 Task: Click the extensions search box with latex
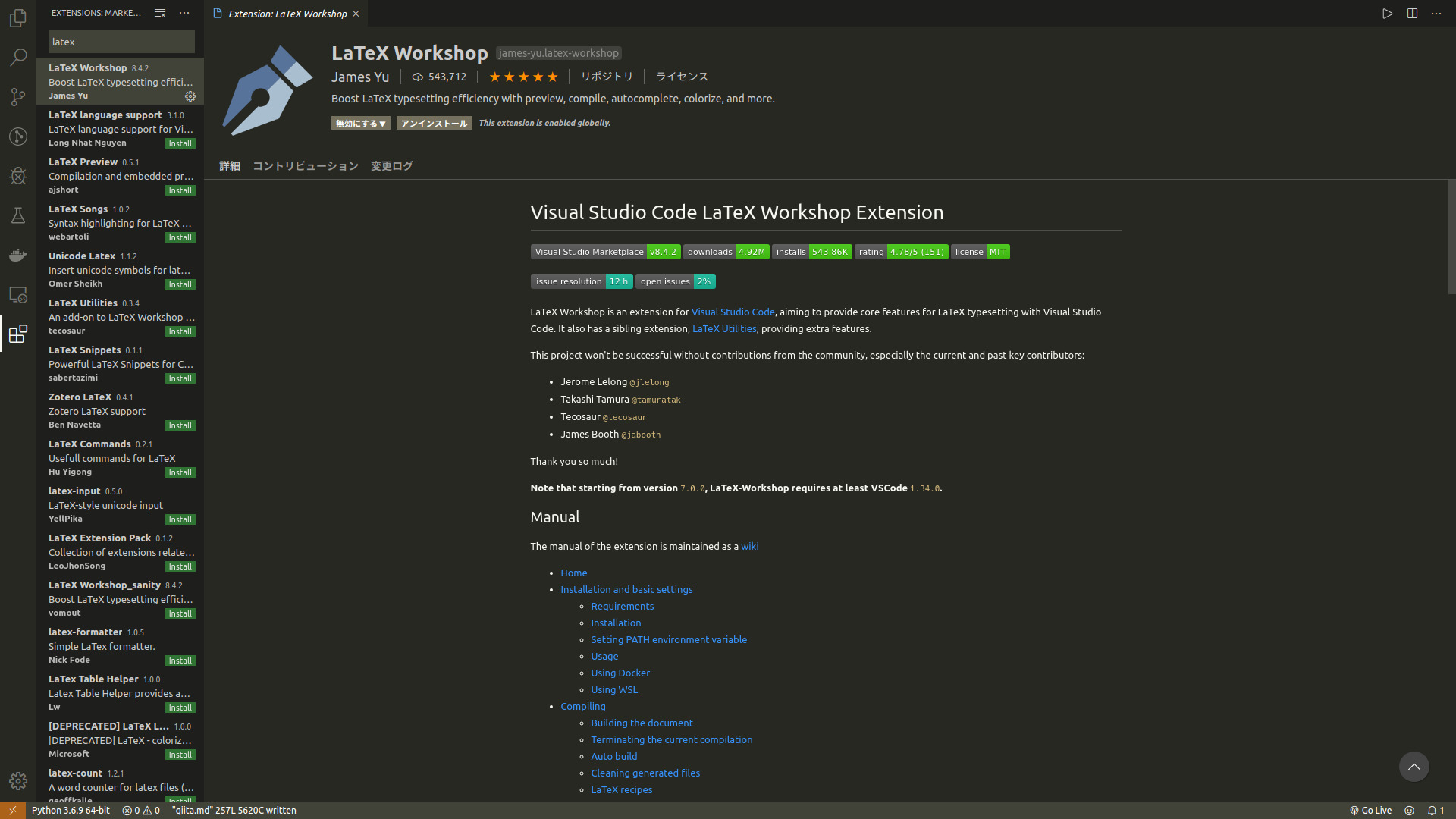121,42
